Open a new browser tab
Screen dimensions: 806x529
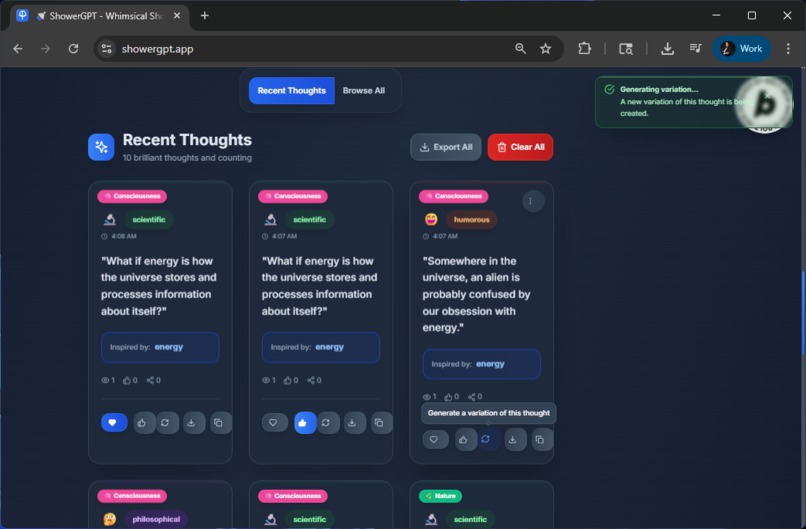click(x=205, y=16)
